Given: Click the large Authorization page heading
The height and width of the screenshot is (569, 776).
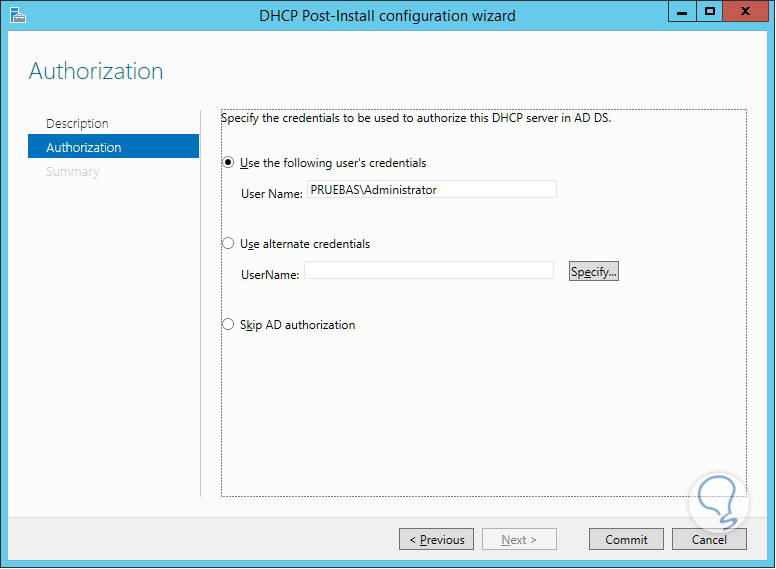Looking at the screenshot, I should click(96, 72).
